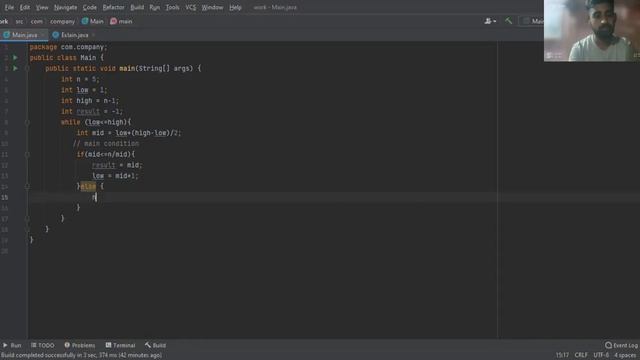The width and height of the screenshot is (640, 360).
Task: Open the Edit menu
Action: tap(25, 7)
